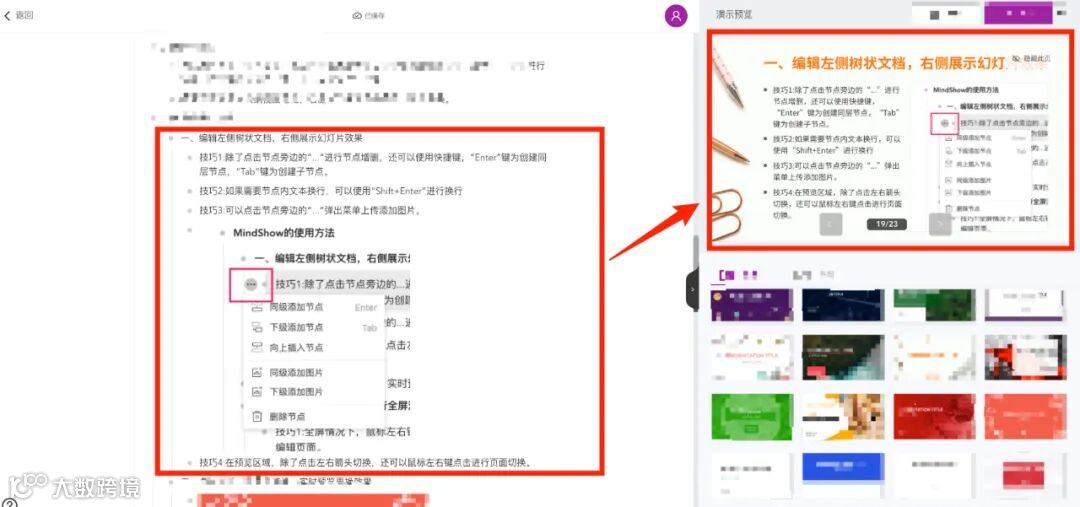The height and width of the screenshot is (507, 1080).
Task: Click the 返回 back arrow button
Action: 19,15
